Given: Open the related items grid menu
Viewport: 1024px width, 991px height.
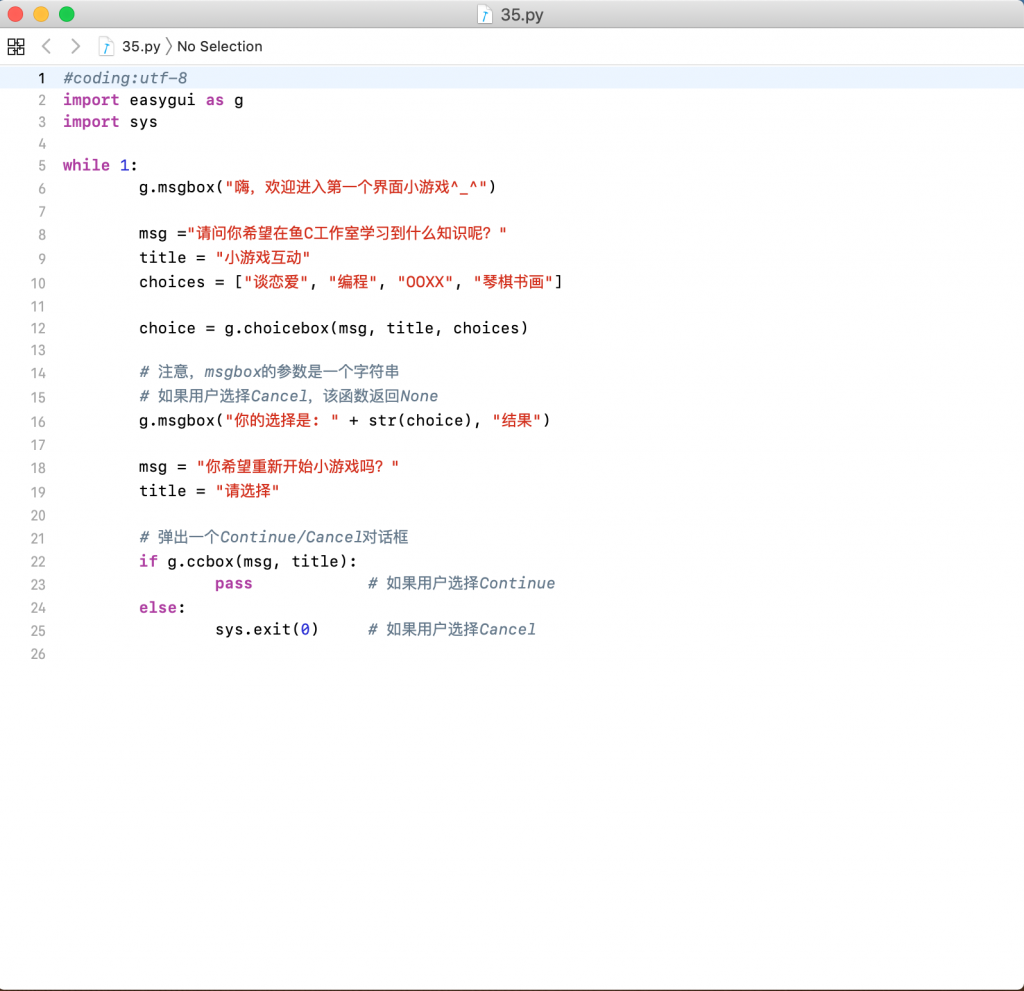Looking at the screenshot, I should click(x=16, y=46).
